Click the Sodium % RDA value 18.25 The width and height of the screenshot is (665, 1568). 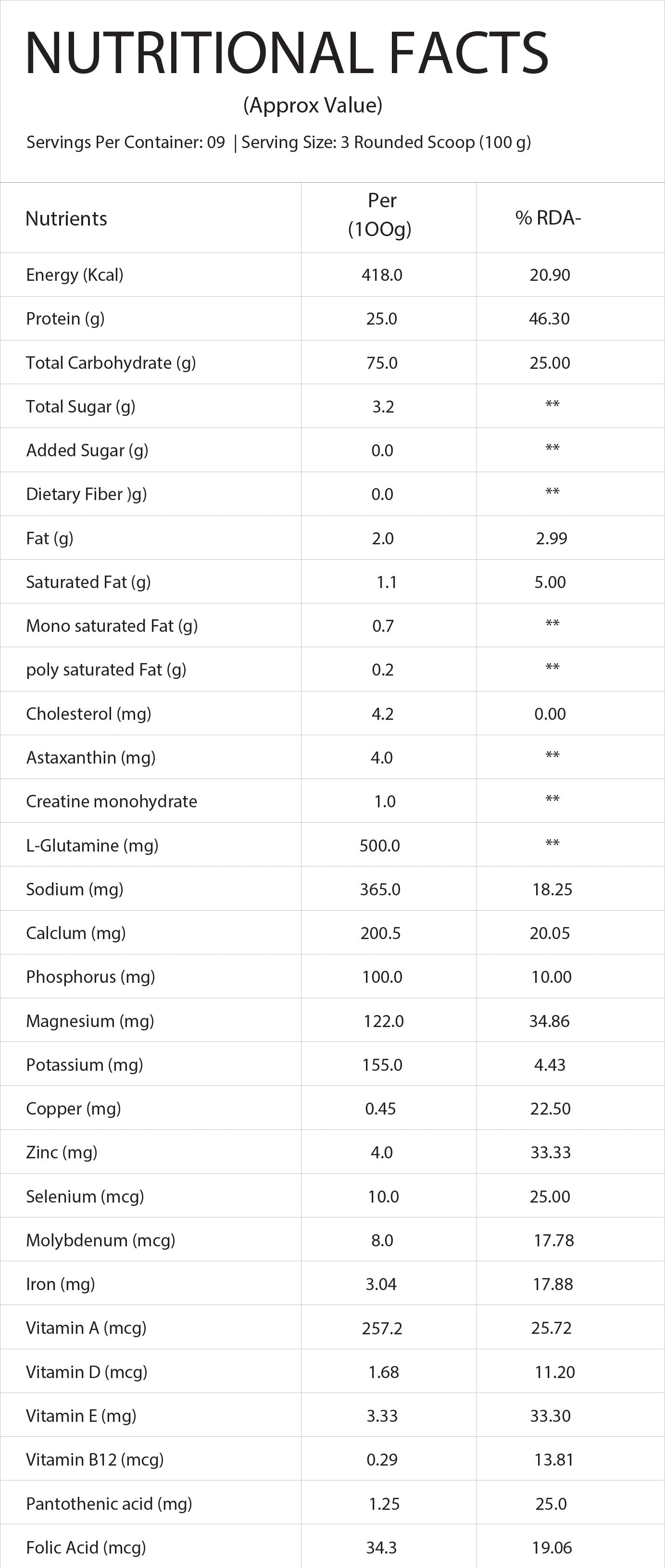point(552,890)
